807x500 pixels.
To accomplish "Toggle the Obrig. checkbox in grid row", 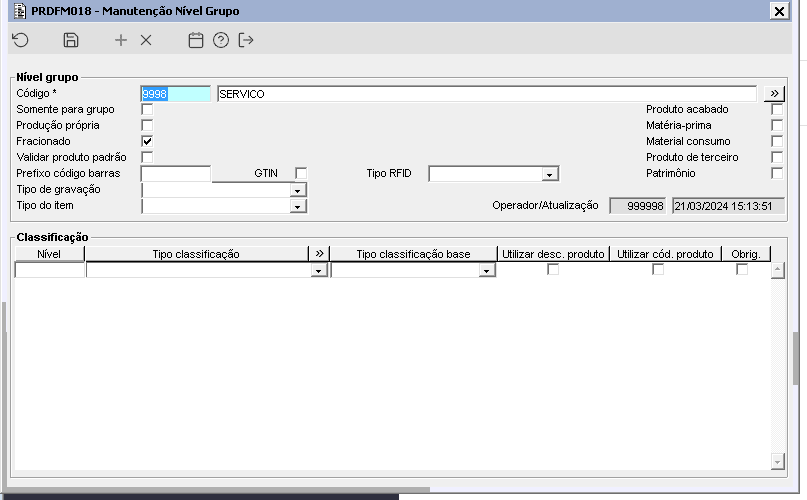I will [x=742, y=269].
